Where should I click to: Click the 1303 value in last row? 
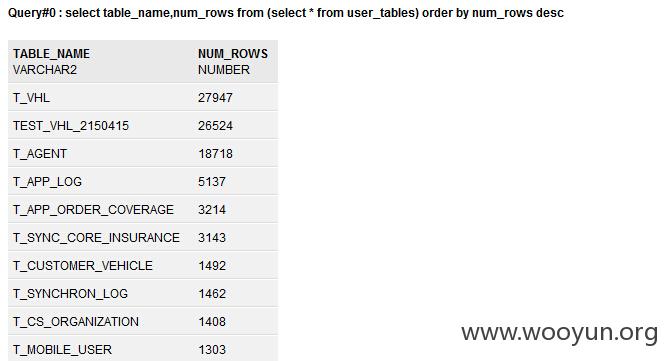pyautogui.click(x=212, y=350)
